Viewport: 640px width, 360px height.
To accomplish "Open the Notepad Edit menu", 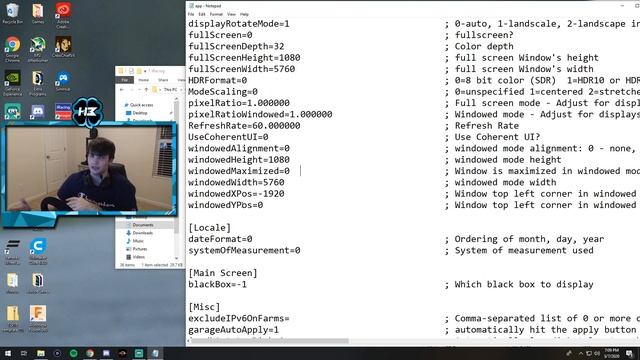I will point(202,14).
